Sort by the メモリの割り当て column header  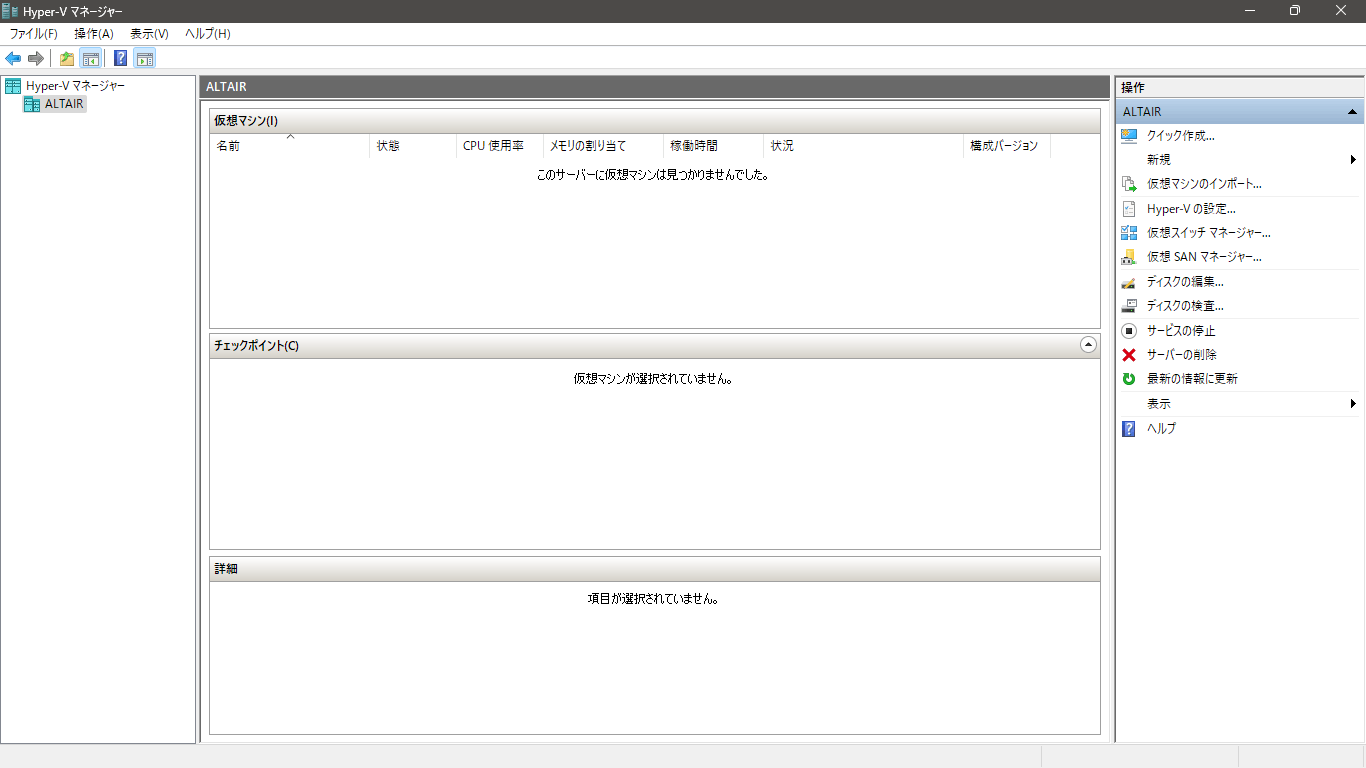click(x=603, y=146)
